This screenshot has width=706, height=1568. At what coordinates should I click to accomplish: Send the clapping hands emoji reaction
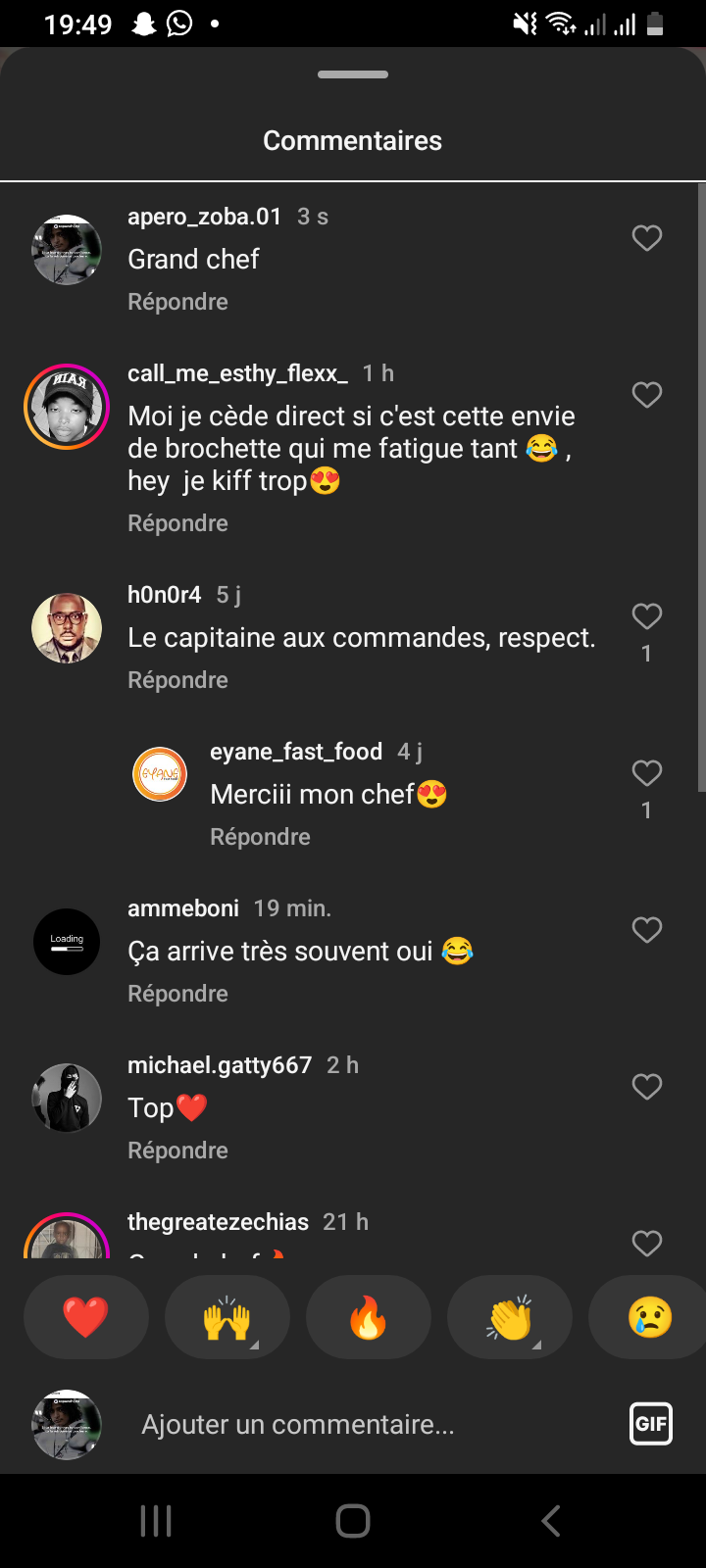[510, 1317]
